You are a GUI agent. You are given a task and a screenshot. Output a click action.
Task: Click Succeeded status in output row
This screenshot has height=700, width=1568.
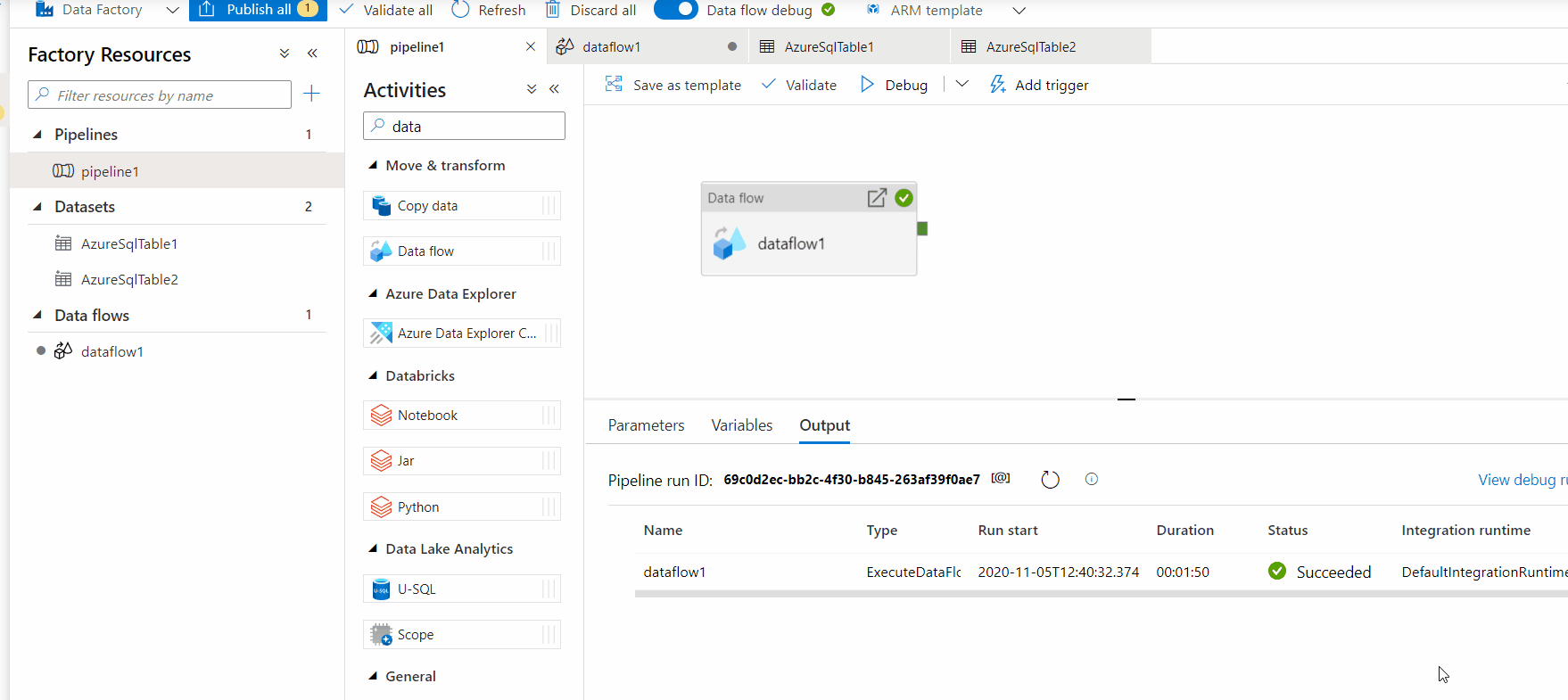click(x=1319, y=572)
